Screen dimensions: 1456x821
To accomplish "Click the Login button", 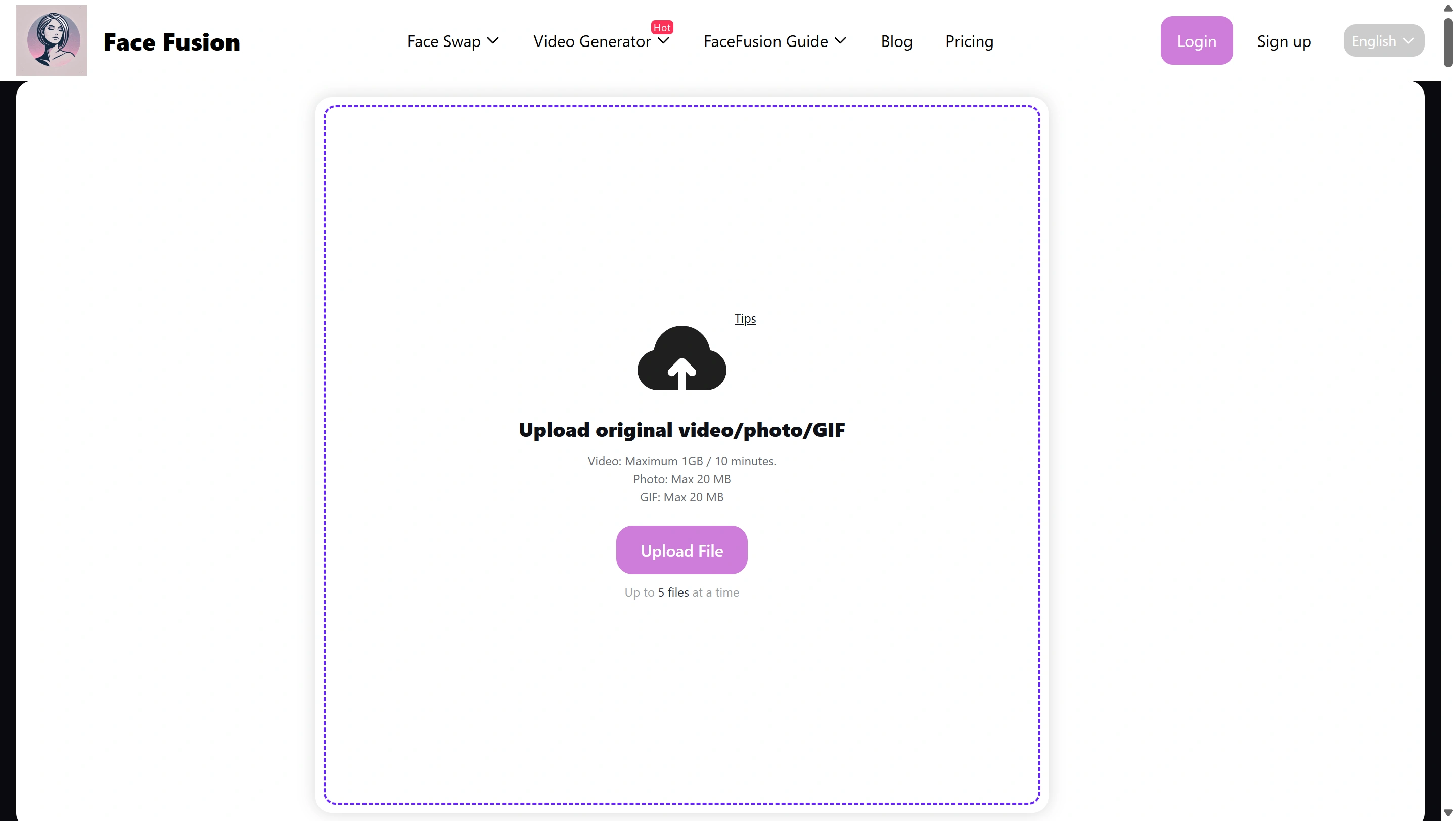I will [1197, 40].
